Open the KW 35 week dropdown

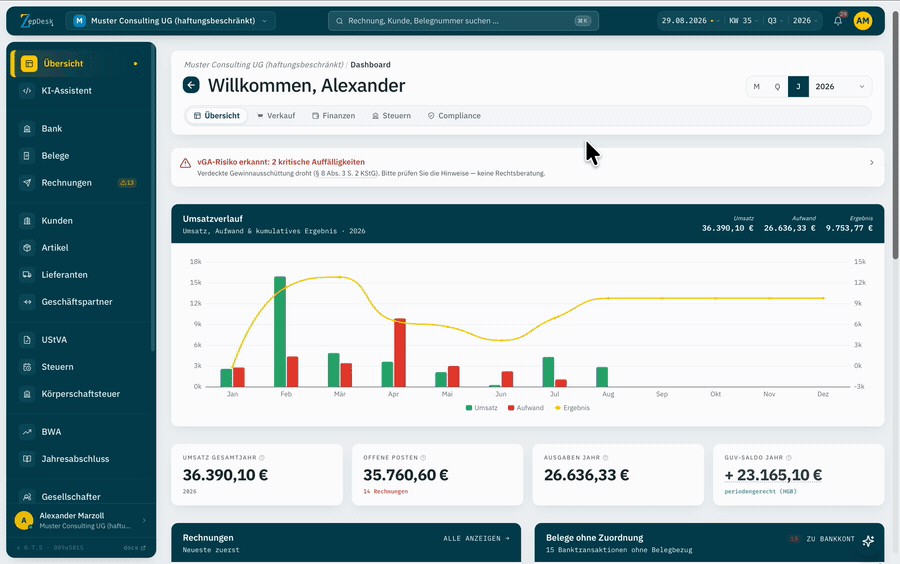tap(743, 21)
